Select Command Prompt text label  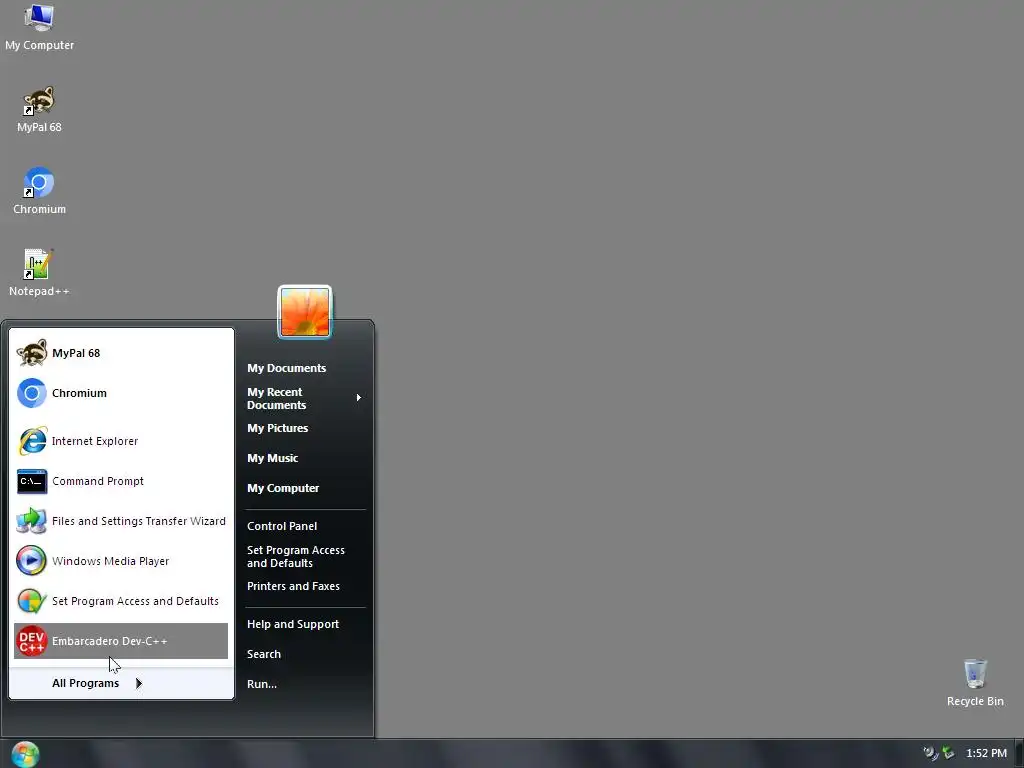(98, 481)
